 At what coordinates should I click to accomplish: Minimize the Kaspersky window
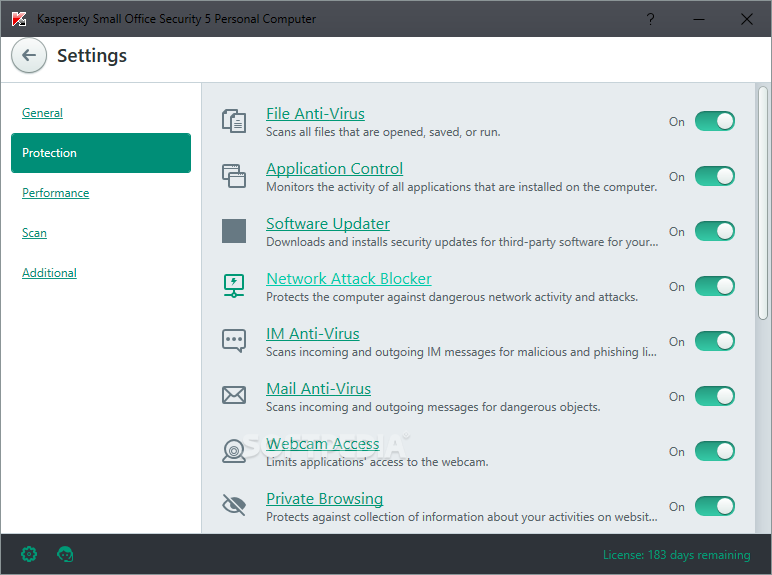699,19
